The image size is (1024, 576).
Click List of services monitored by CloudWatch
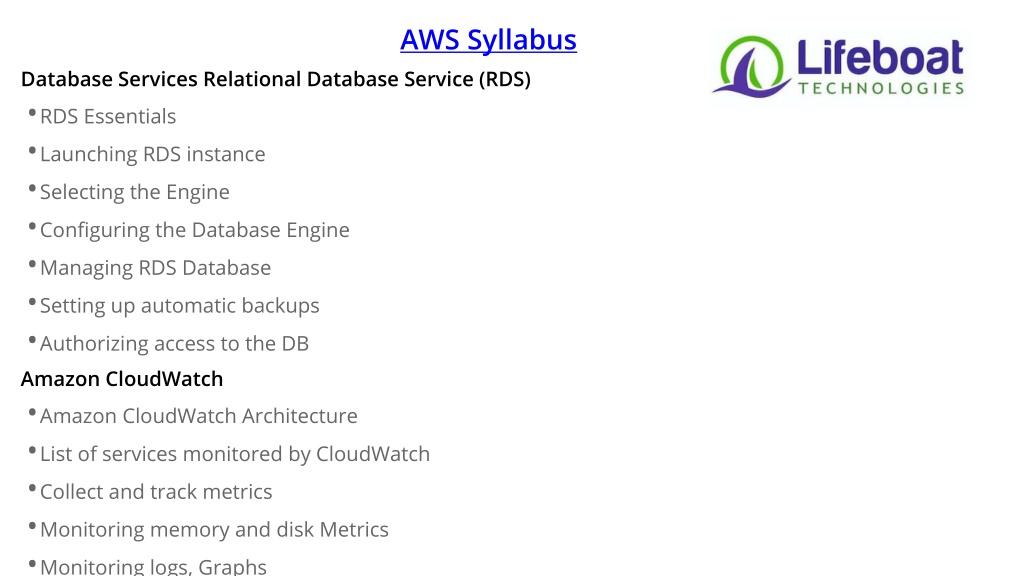tap(235, 454)
